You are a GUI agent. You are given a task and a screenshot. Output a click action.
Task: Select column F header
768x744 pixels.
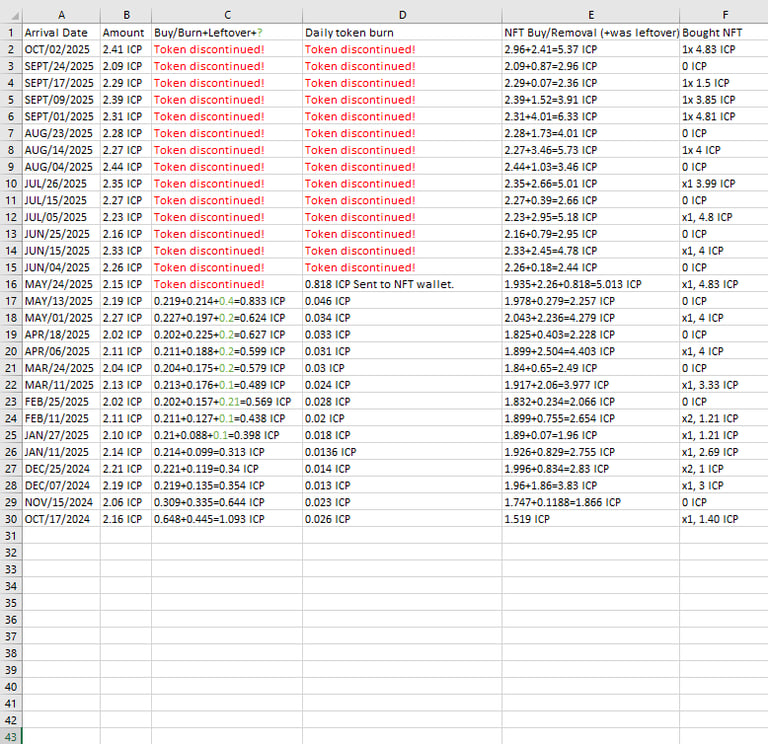[724, 16]
